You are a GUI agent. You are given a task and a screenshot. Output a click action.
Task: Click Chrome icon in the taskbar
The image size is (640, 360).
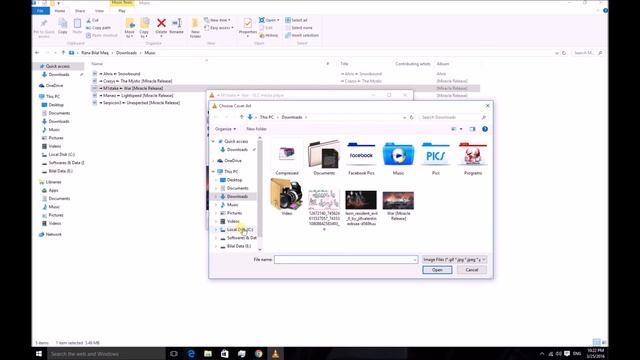[258, 353]
